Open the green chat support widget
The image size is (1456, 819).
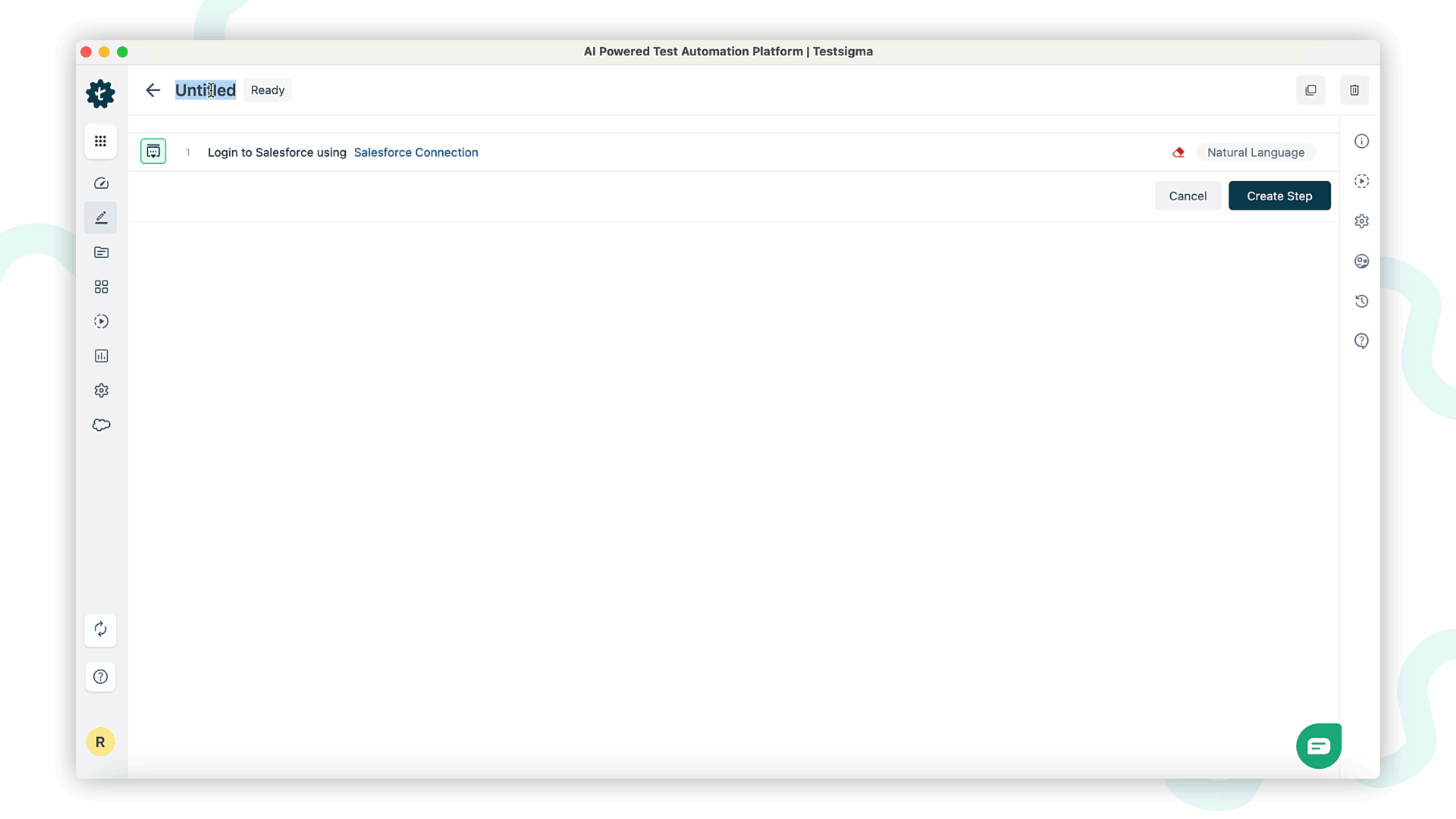coord(1319,746)
